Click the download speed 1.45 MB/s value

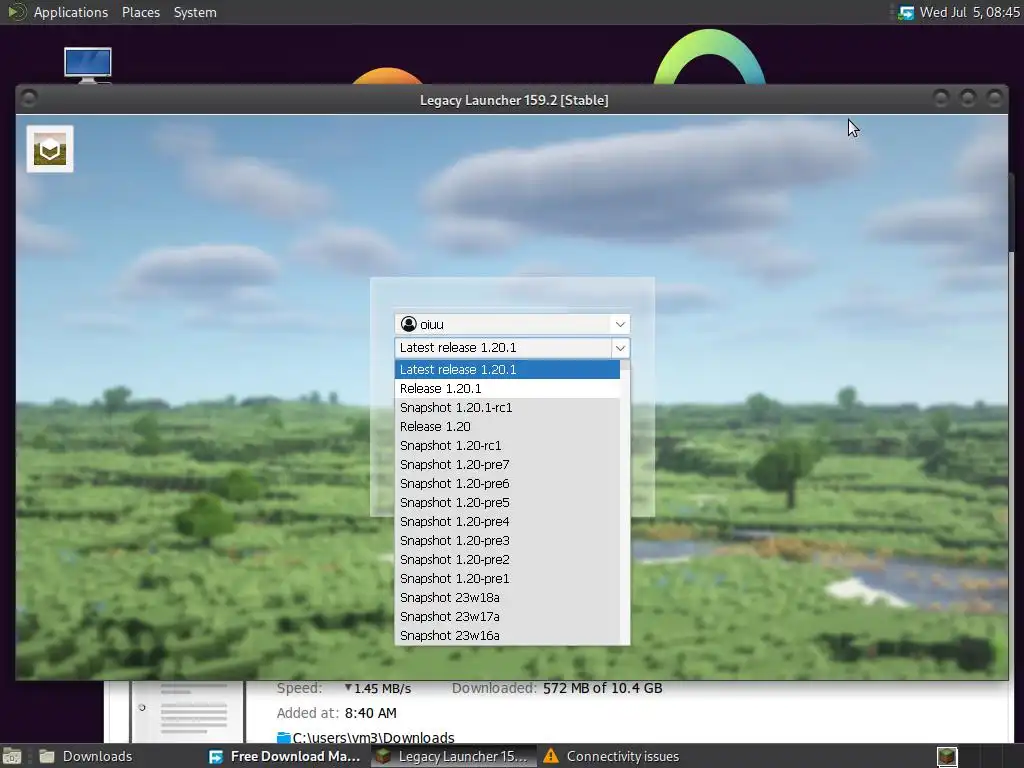[382, 688]
